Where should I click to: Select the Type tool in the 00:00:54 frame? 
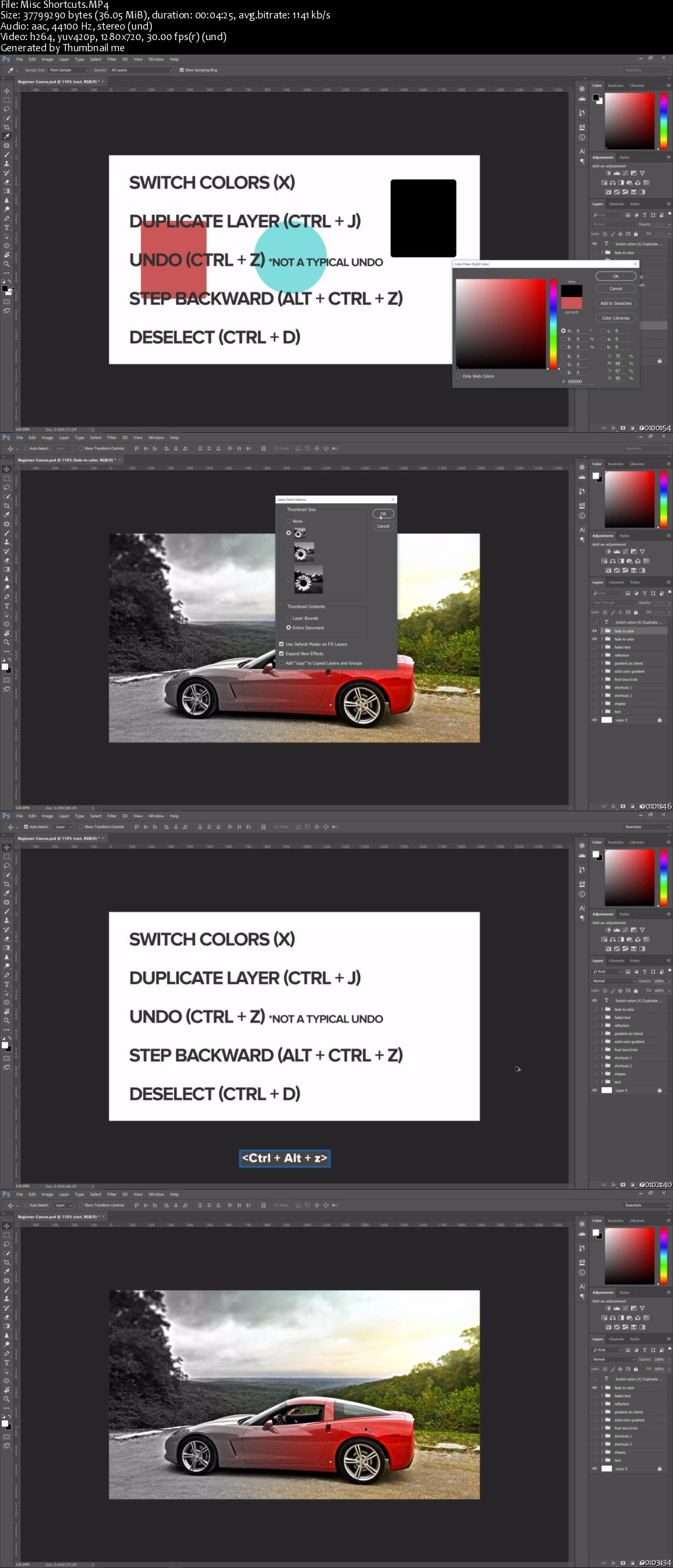pyautogui.click(x=7, y=227)
